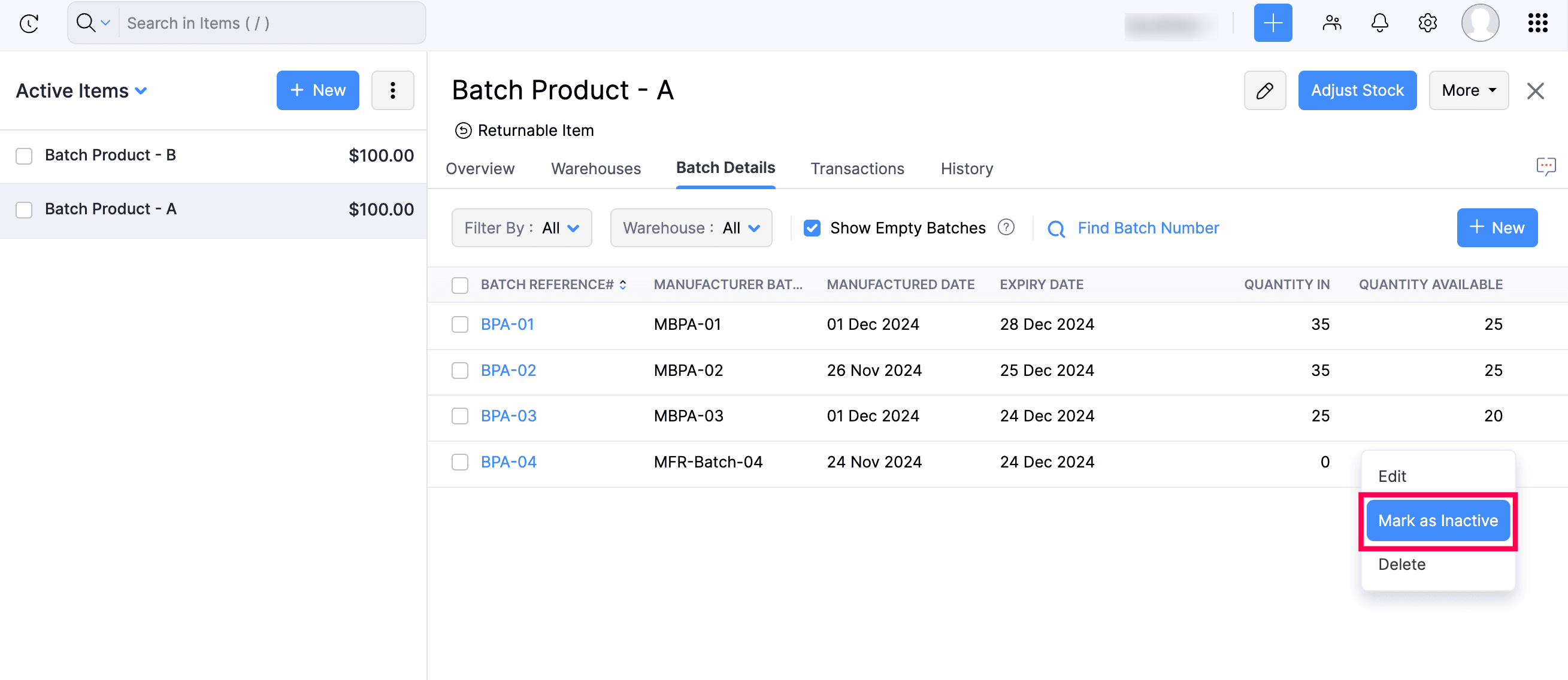Click the Adjust Stock button
This screenshot has width=1568, height=680.
[1357, 90]
